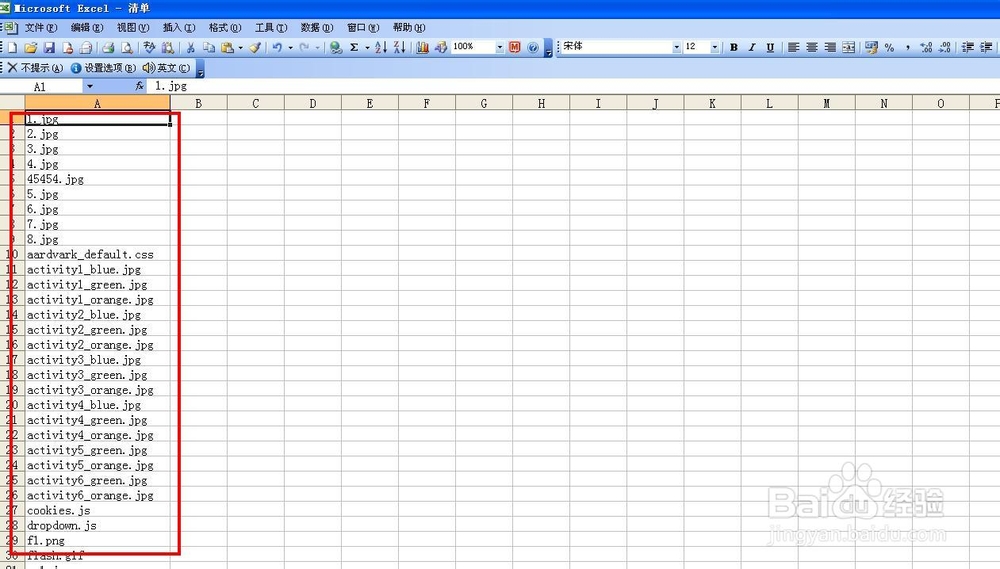
Task: Insert a hyperlink with the globe icon
Action: (335, 47)
